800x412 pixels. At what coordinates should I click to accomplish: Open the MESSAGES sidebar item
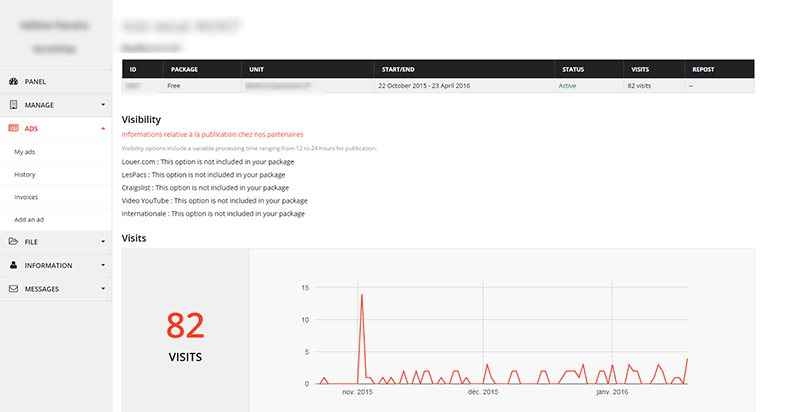[56, 289]
